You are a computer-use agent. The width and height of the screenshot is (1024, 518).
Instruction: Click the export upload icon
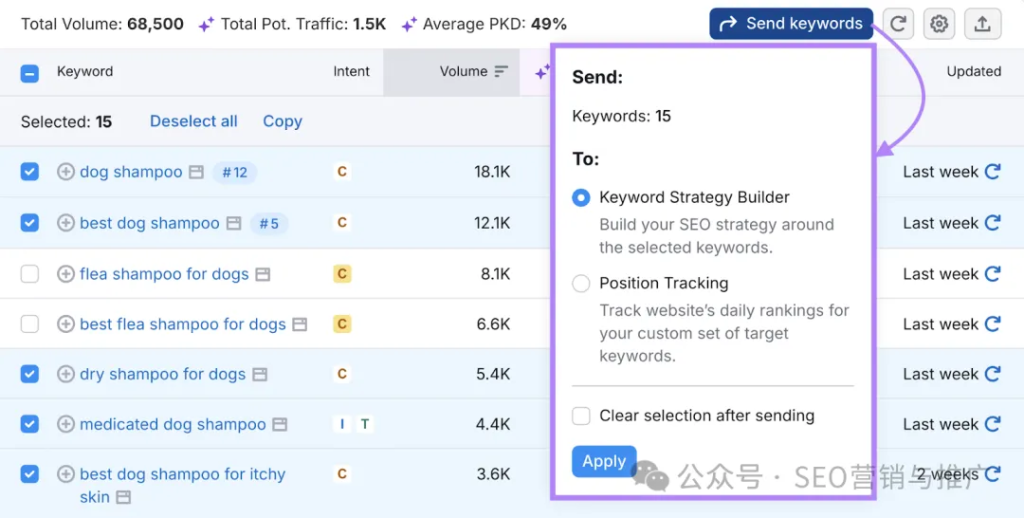(x=982, y=24)
